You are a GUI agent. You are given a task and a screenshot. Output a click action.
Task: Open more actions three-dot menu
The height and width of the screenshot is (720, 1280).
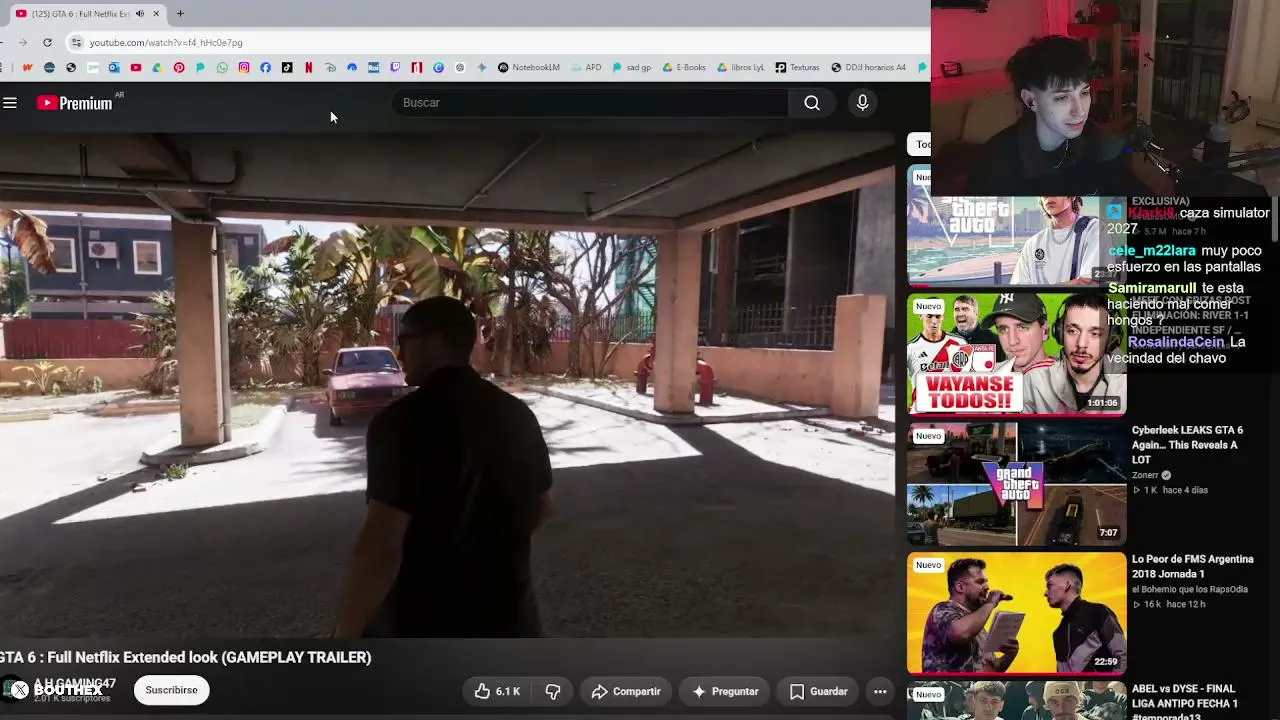pyautogui.click(x=880, y=691)
